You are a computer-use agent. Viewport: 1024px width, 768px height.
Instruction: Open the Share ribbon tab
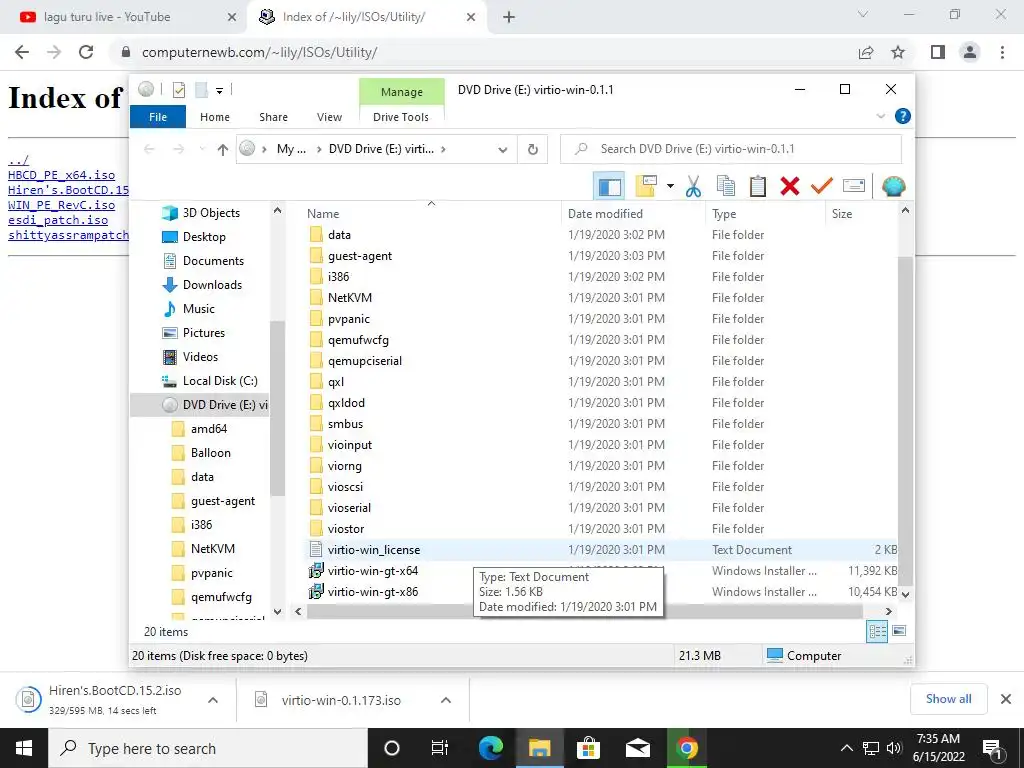click(273, 117)
